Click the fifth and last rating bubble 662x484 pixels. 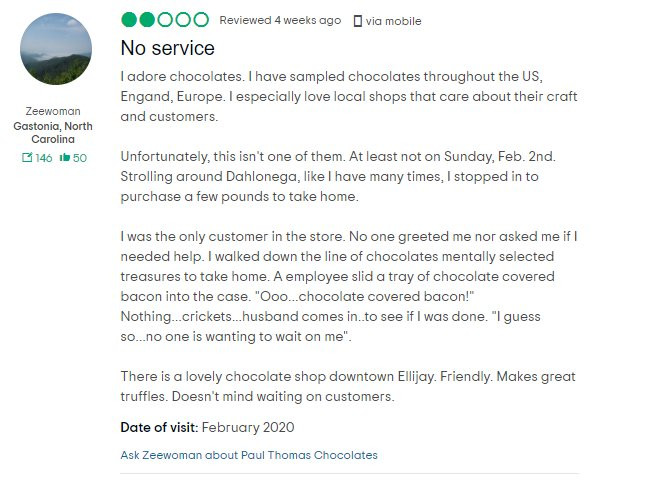click(201, 20)
